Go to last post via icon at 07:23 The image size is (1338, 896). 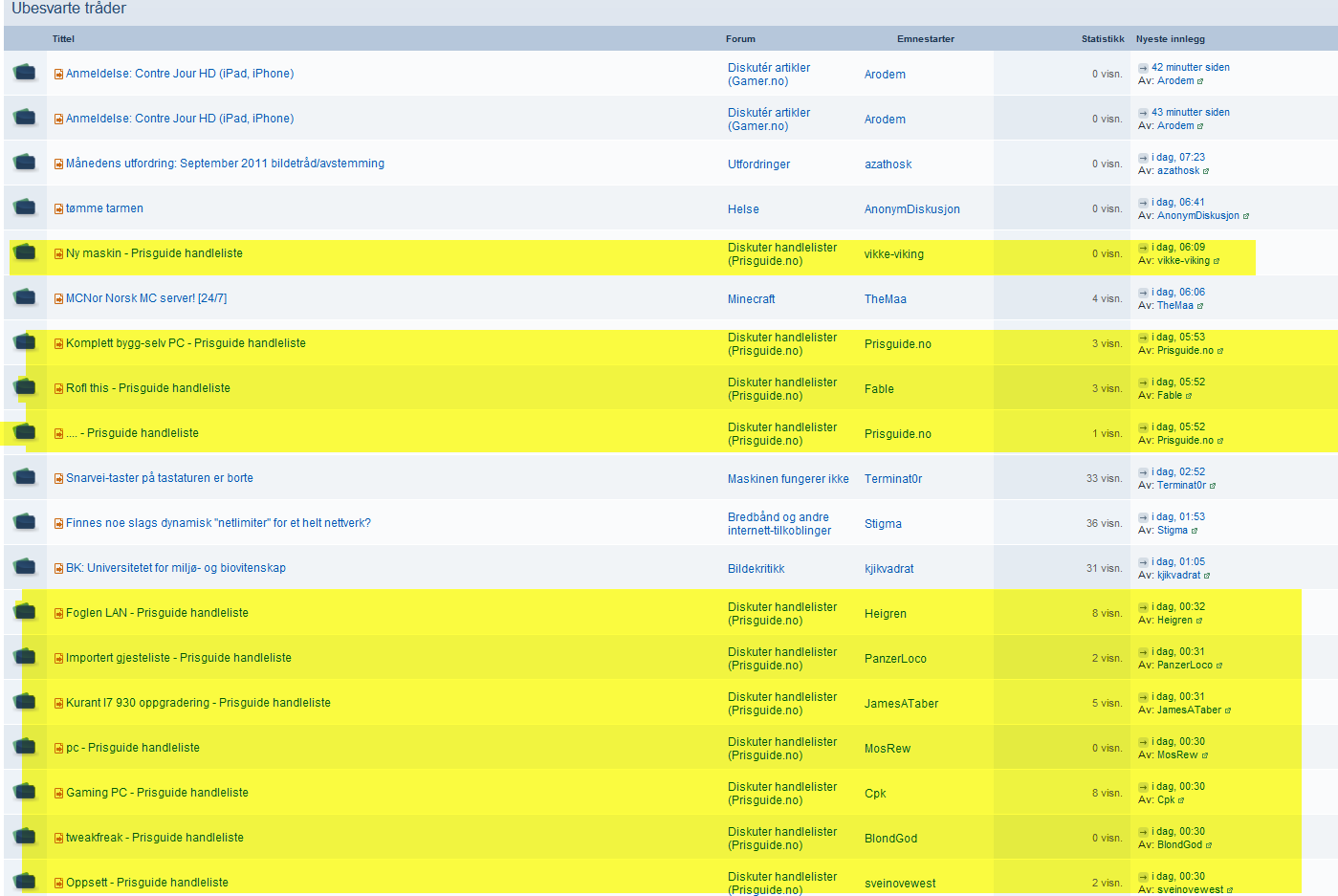tap(1143, 158)
